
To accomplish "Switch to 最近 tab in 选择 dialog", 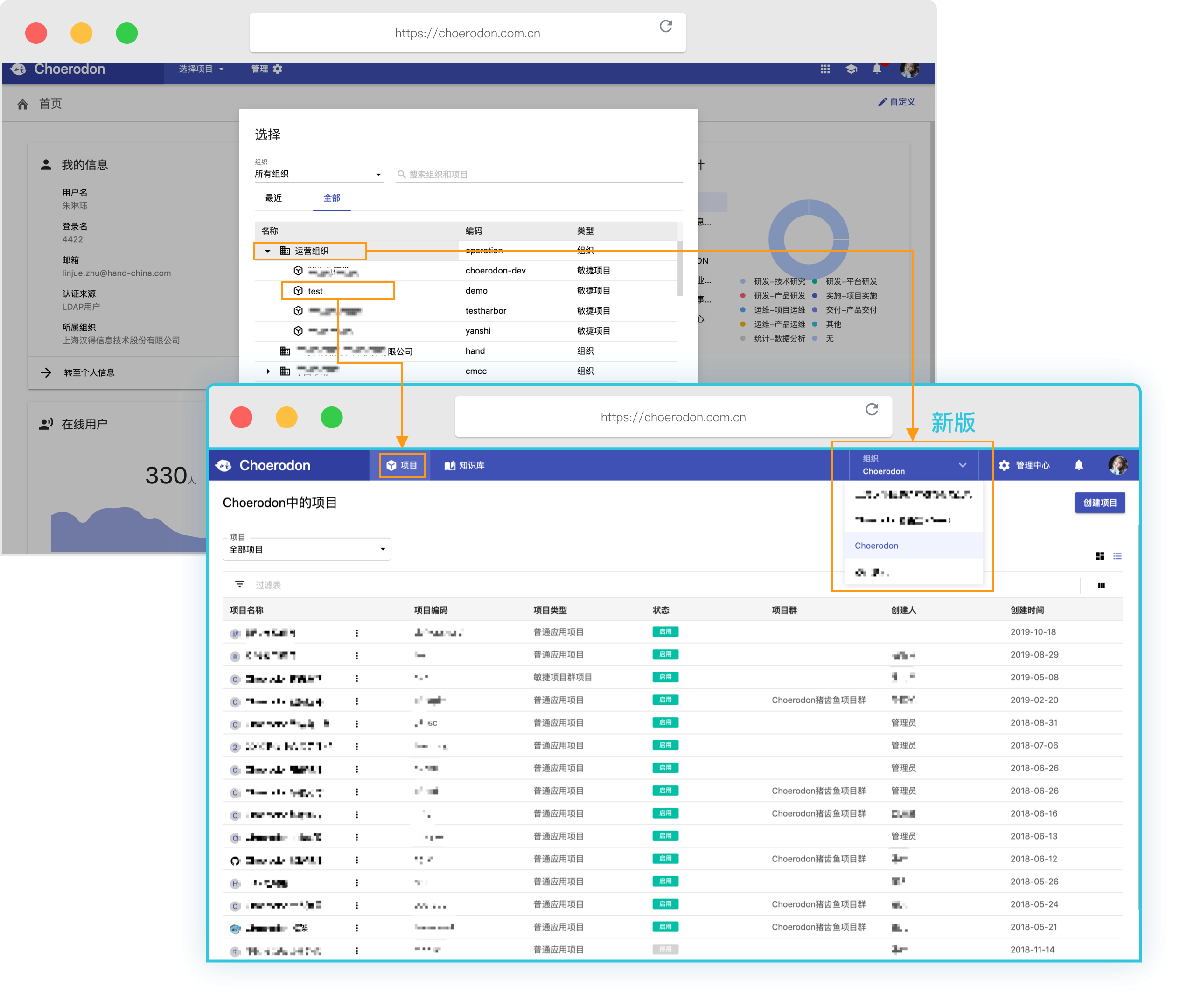I will (x=273, y=198).
